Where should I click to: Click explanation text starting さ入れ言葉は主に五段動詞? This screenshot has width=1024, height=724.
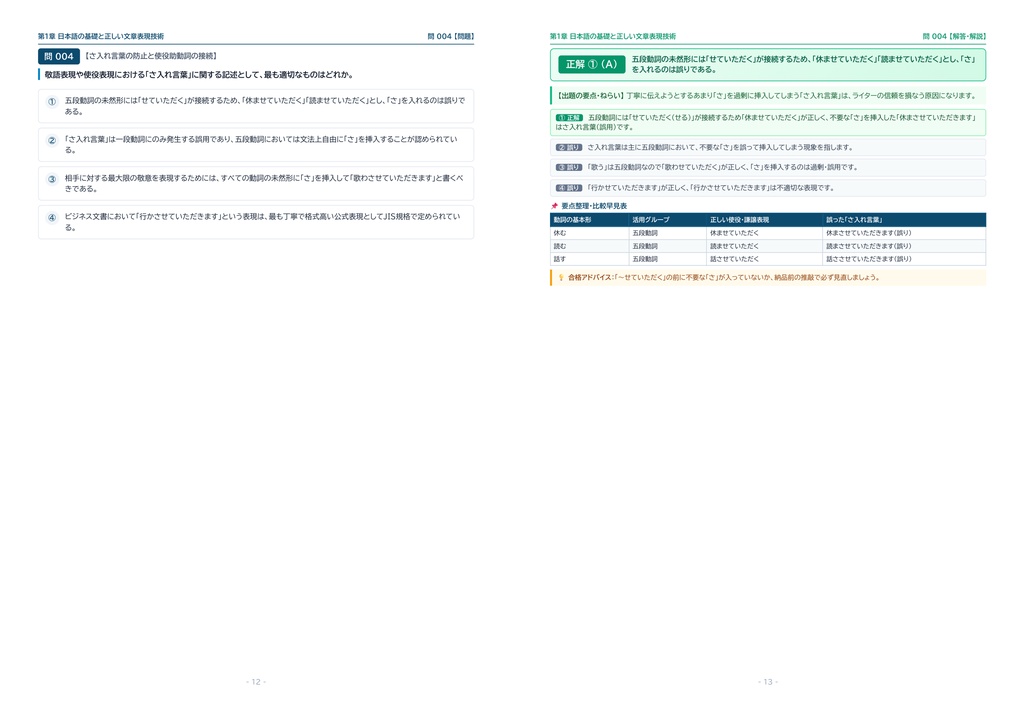point(720,148)
